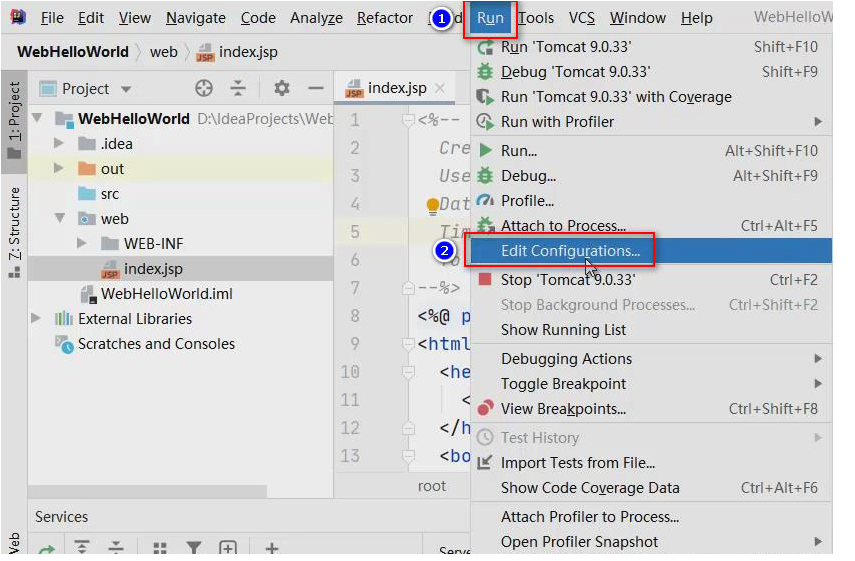Open Project panel settings gear
This screenshot has width=855, height=561.
pyautogui.click(x=281, y=88)
